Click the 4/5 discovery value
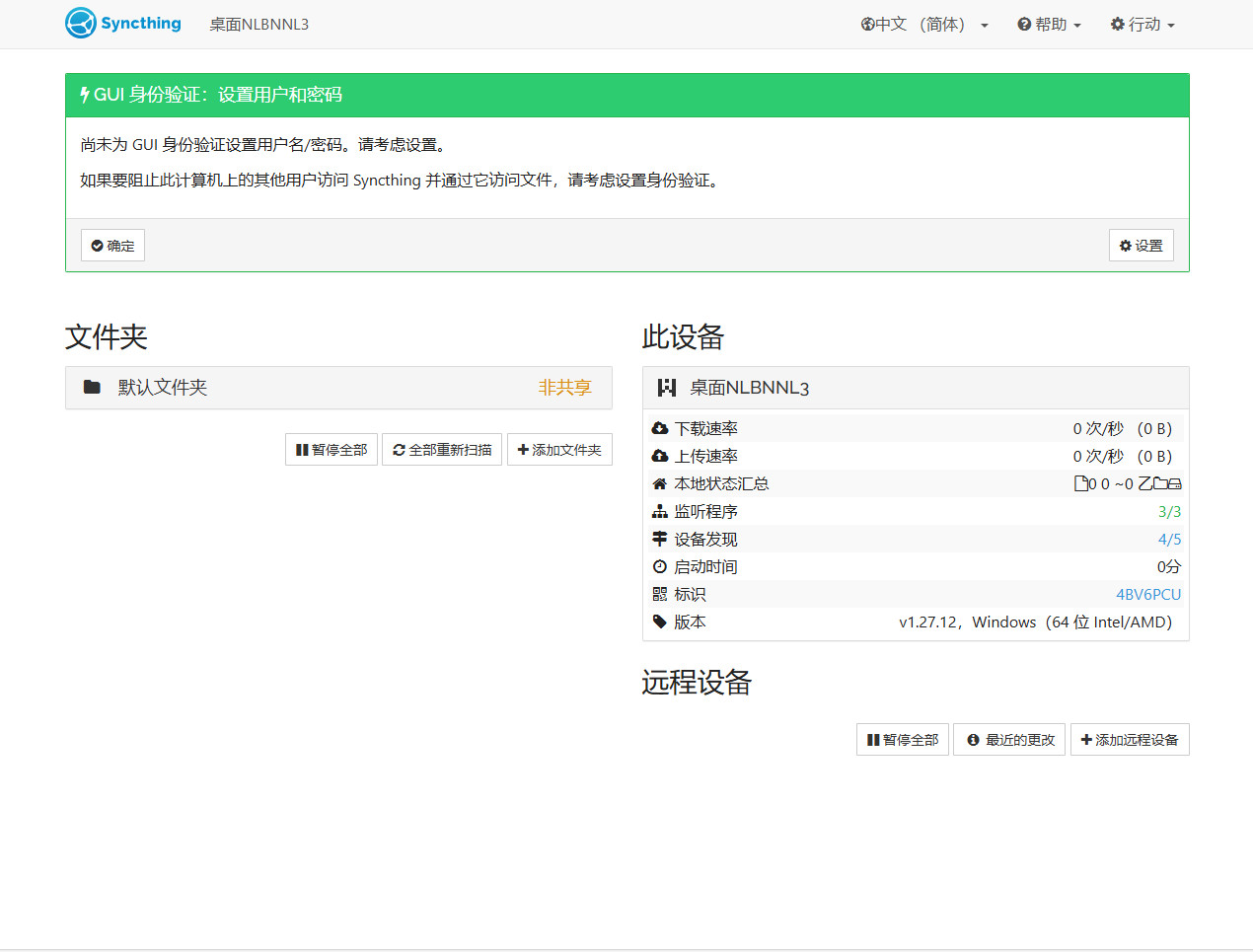 point(1169,539)
